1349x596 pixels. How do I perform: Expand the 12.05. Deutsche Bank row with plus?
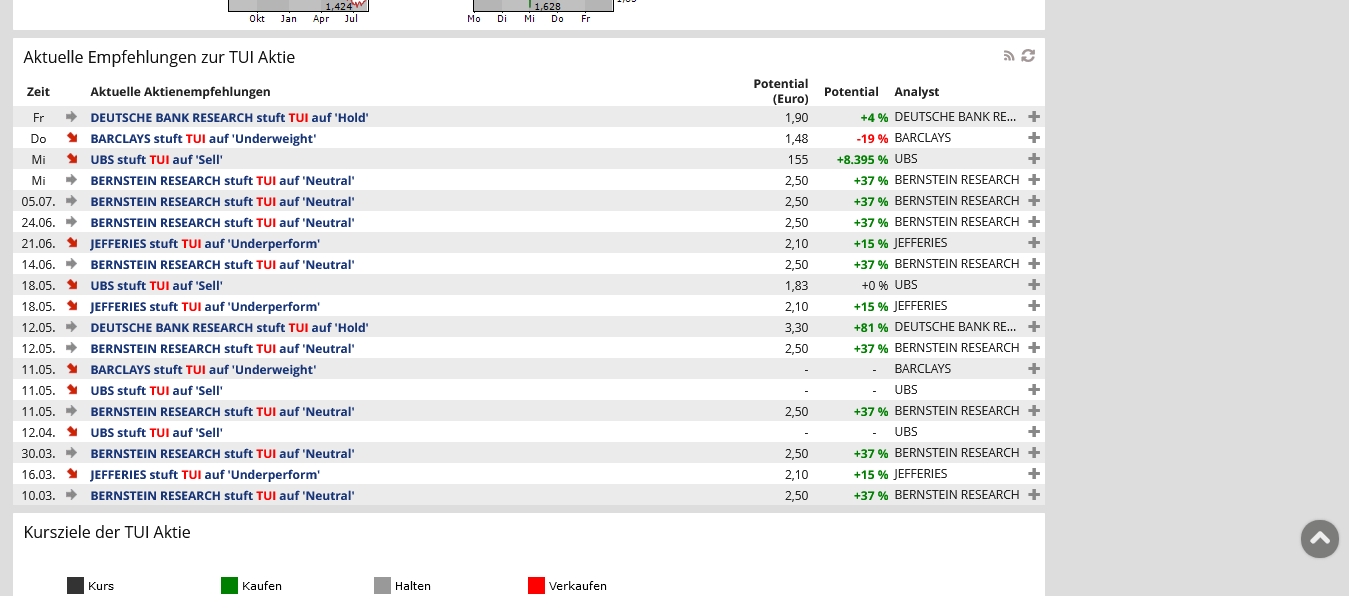(x=1034, y=327)
